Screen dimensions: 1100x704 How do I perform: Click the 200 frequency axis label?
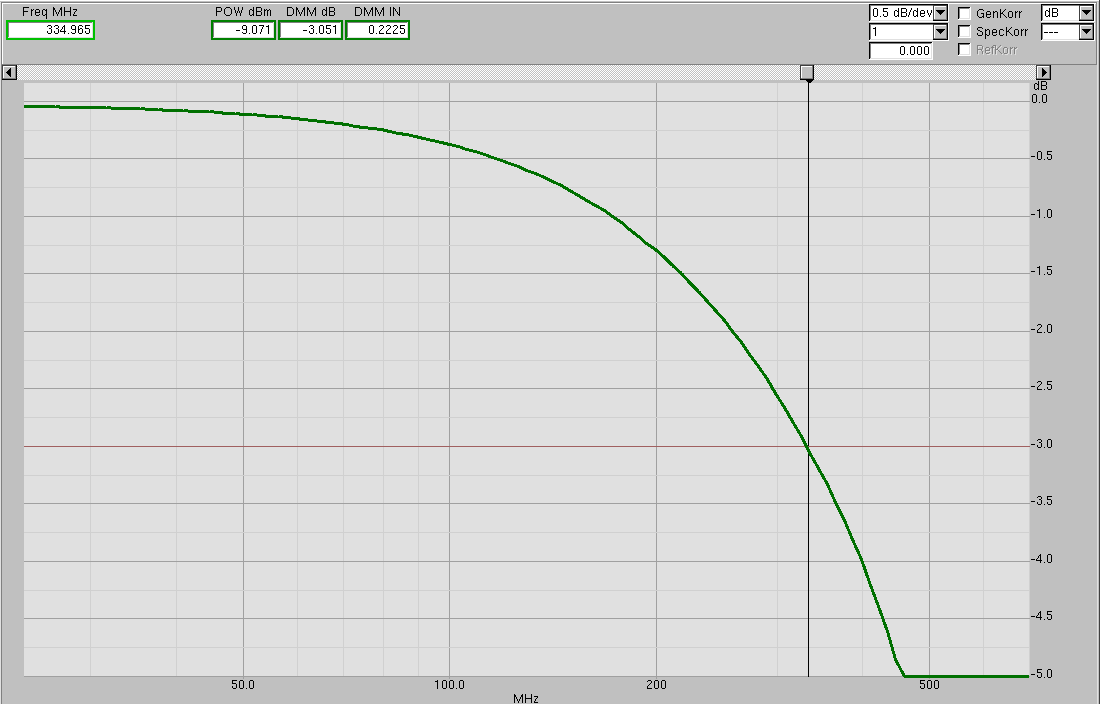coord(656,684)
